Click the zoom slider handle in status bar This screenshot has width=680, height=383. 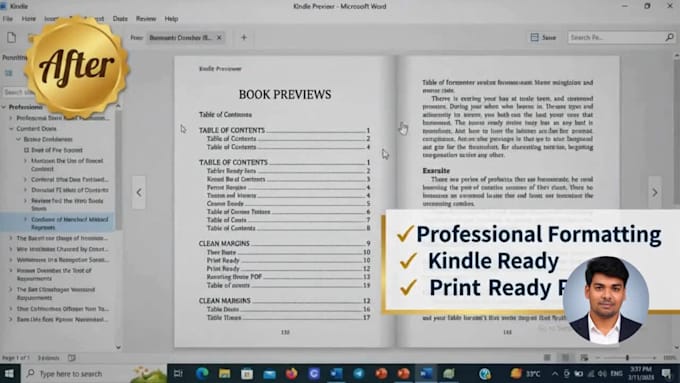(627, 357)
